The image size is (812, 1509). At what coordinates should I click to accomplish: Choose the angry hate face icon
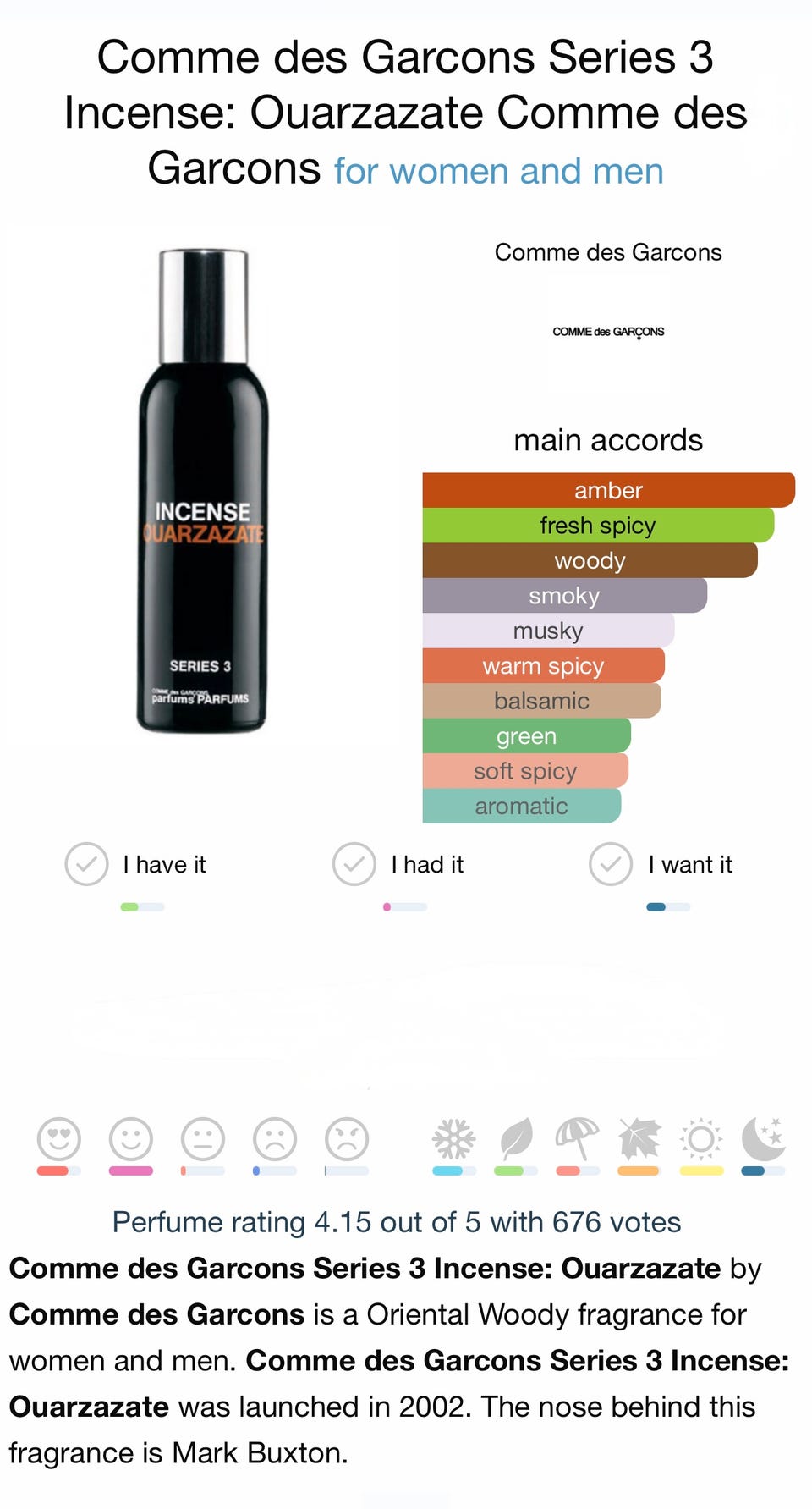coord(347,1138)
